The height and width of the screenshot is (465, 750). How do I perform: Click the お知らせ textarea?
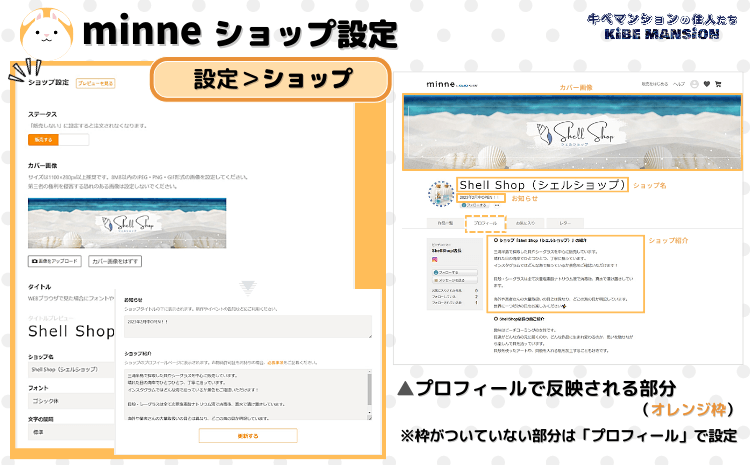(x=248, y=327)
